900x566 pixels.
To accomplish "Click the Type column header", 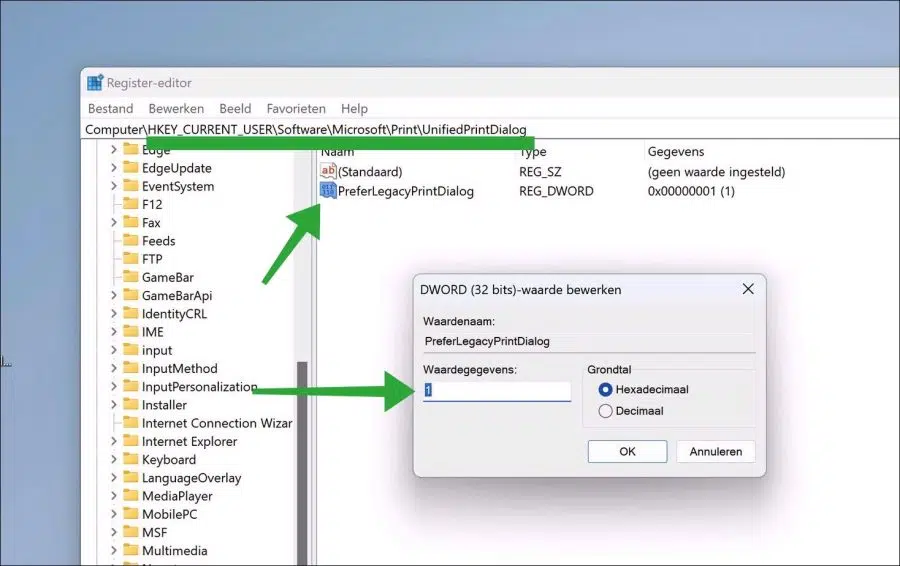I will pyautogui.click(x=533, y=152).
